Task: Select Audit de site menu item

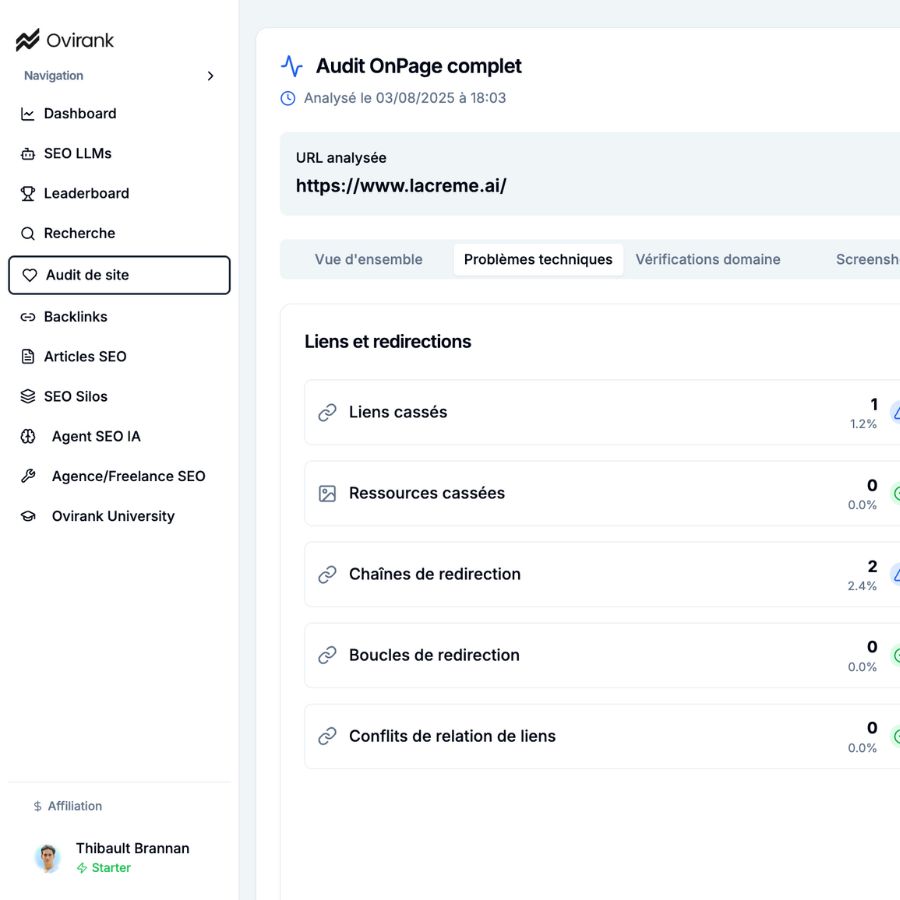Action: coord(119,275)
